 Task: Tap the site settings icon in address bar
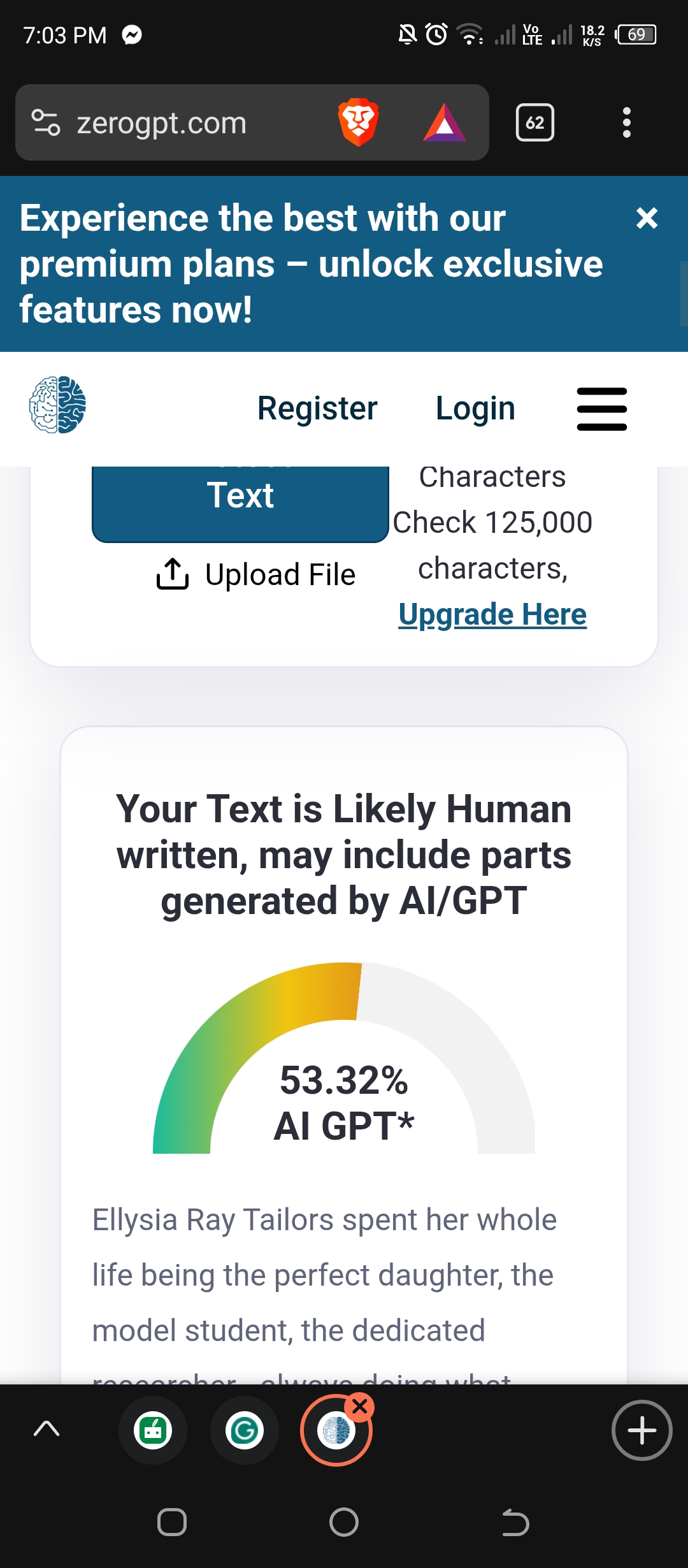click(x=46, y=122)
